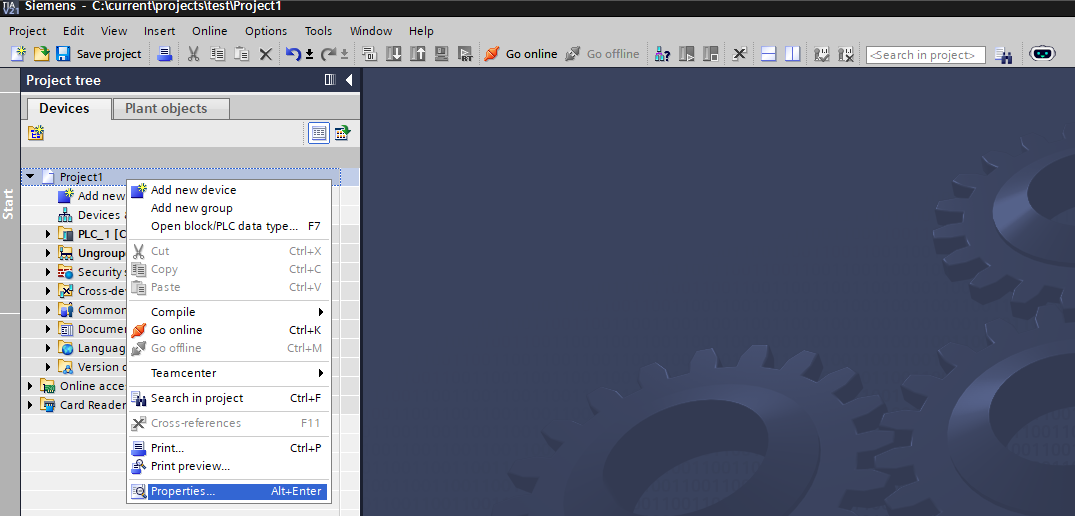Open Teamcenter submenu in context menu
Viewport: 1075px width, 516px height.
(x=229, y=373)
